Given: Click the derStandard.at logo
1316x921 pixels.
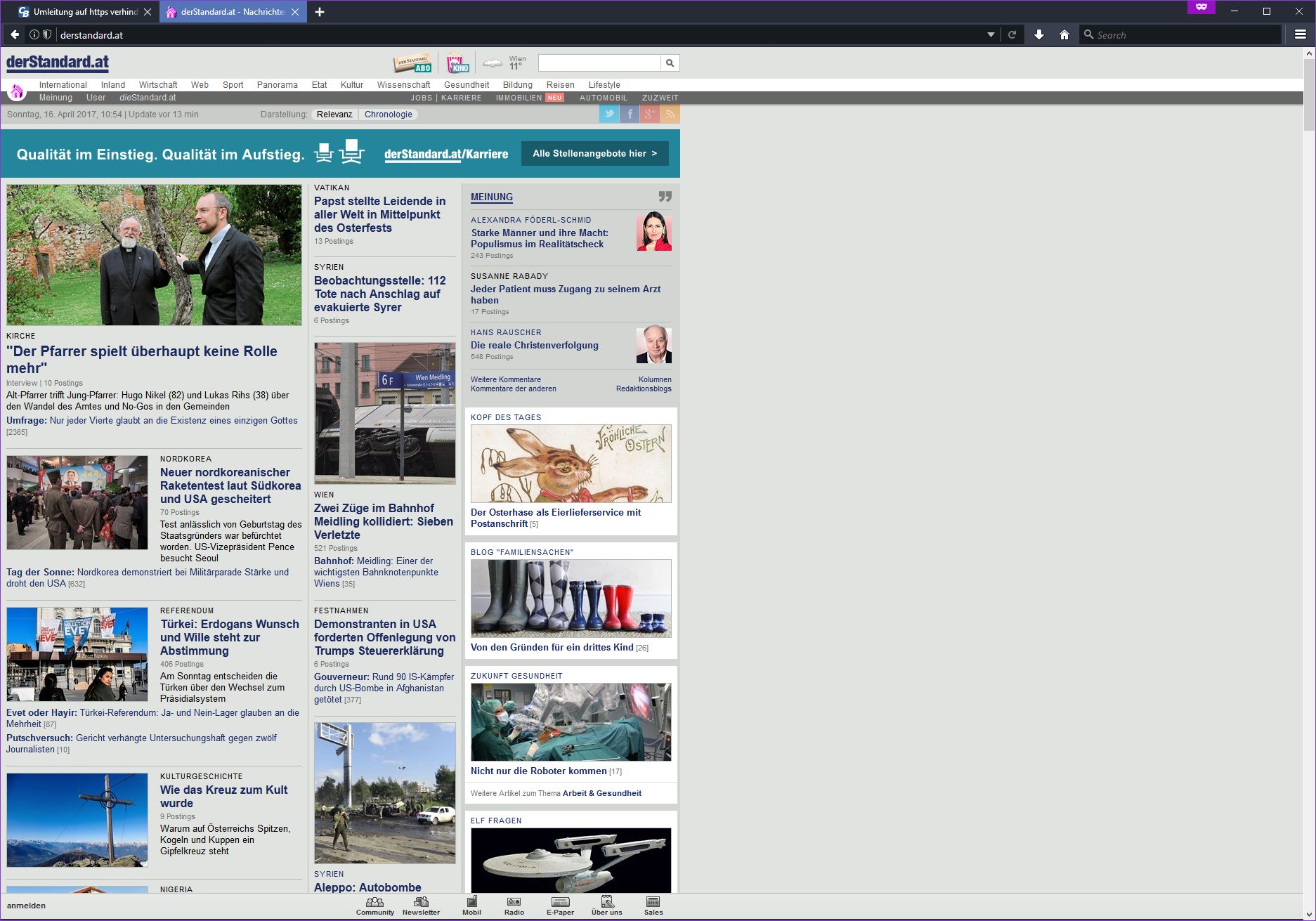Looking at the screenshot, I should tap(58, 63).
